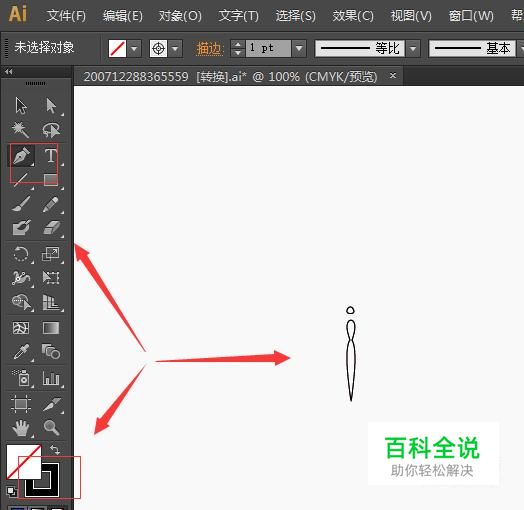Select the Scale tool

tap(51, 254)
